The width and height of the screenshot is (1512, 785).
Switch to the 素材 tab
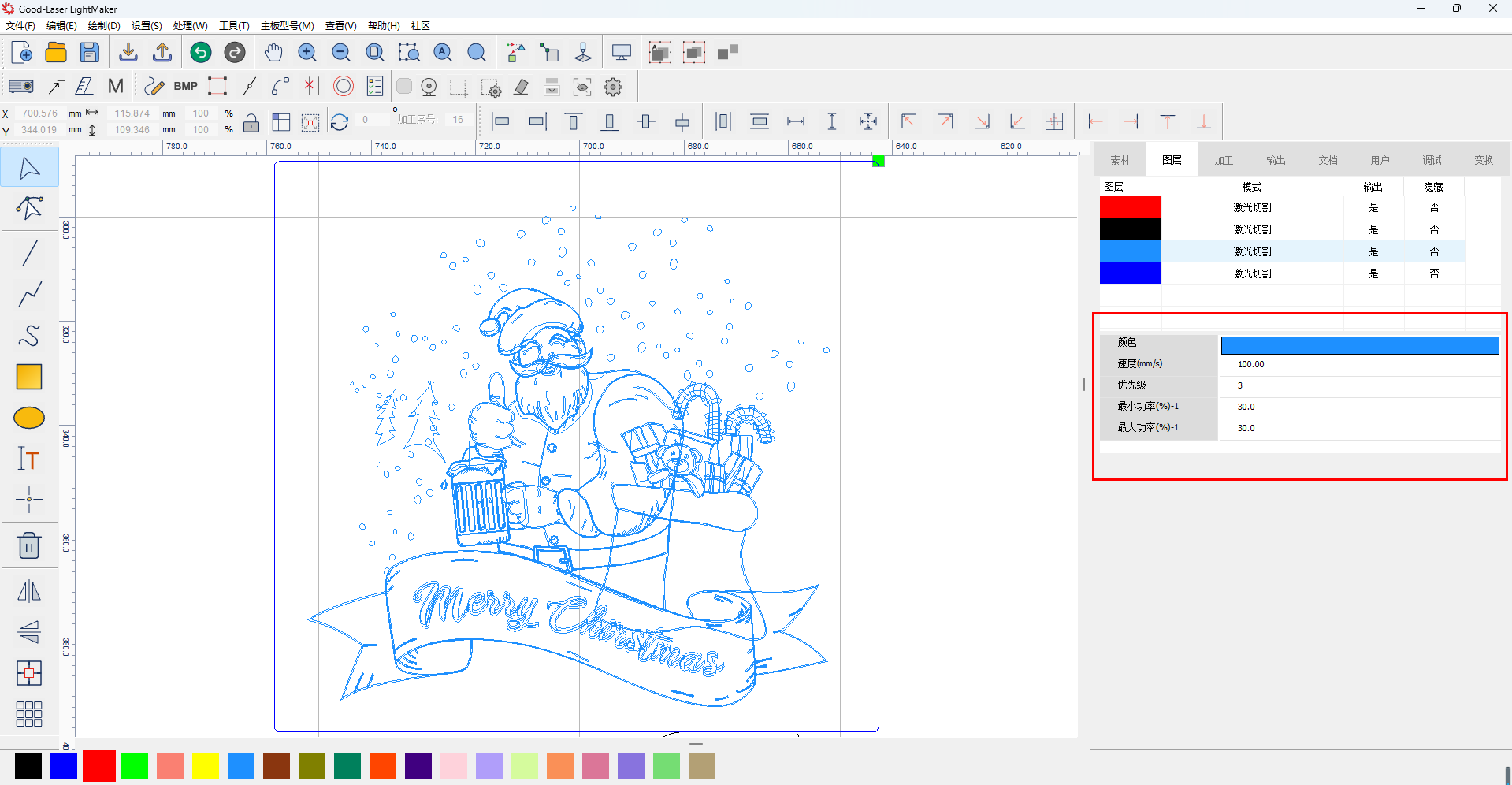coord(1120,160)
